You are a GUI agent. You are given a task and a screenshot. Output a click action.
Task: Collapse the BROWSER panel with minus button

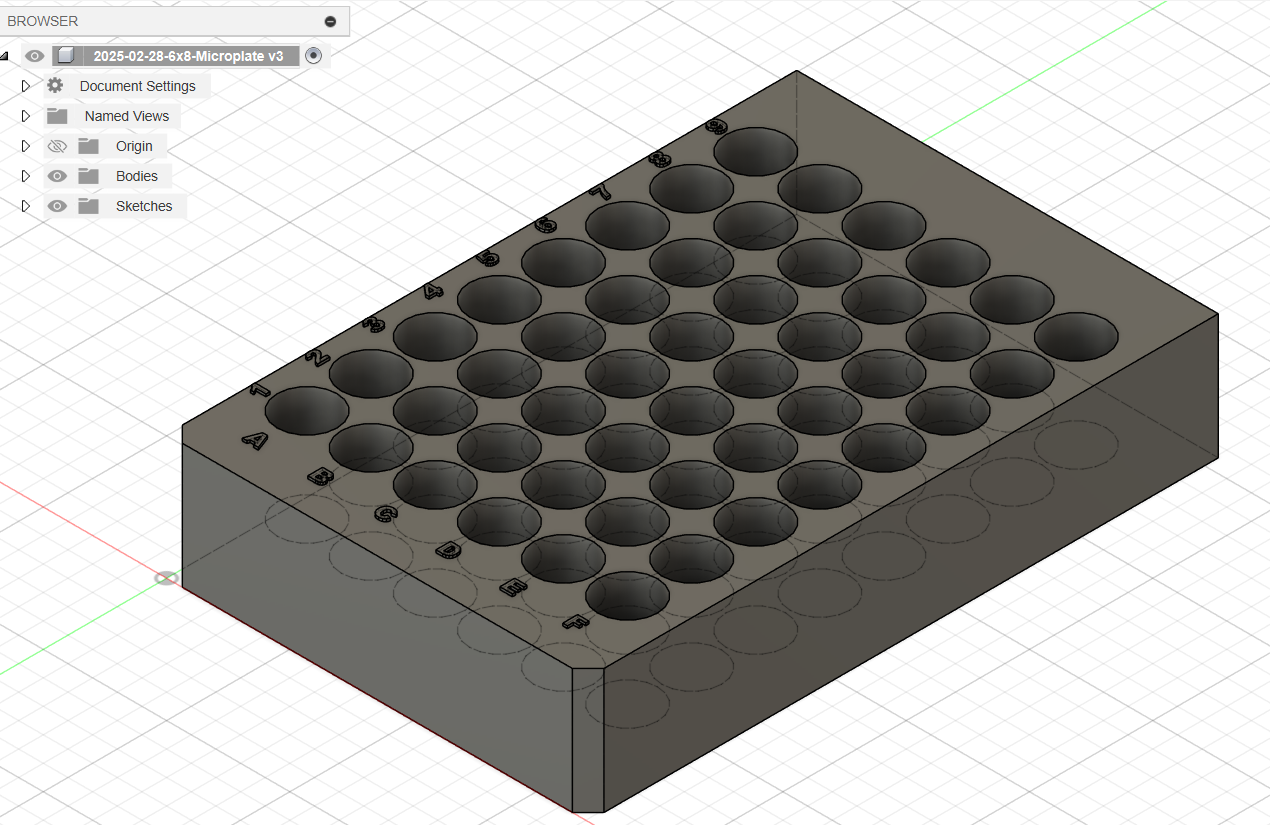330,21
